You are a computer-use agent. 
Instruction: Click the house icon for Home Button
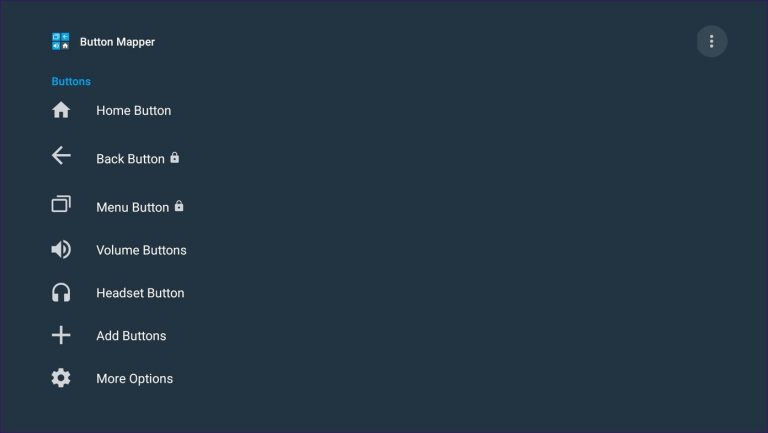click(x=61, y=110)
